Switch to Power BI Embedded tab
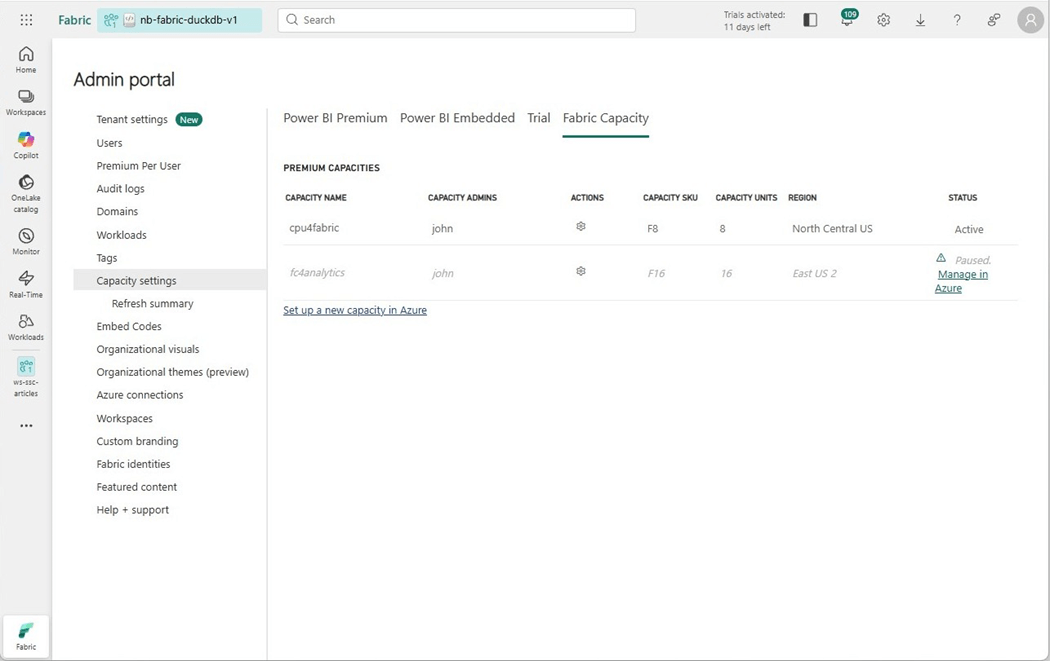 (457, 118)
